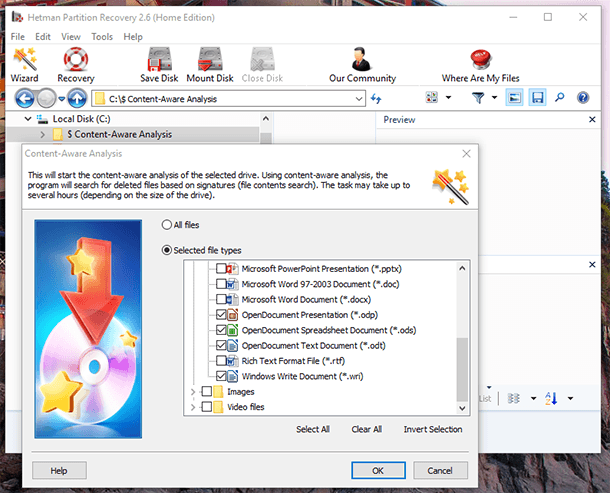Open Our Community
The width and height of the screenshot is (610, 493).
pos(362,65)
